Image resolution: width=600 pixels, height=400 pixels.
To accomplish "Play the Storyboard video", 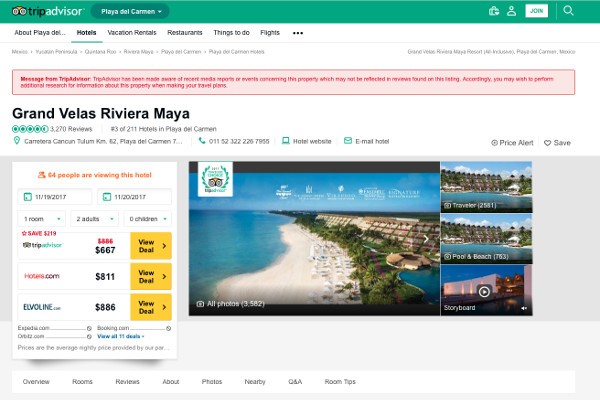I will point(485,292).
